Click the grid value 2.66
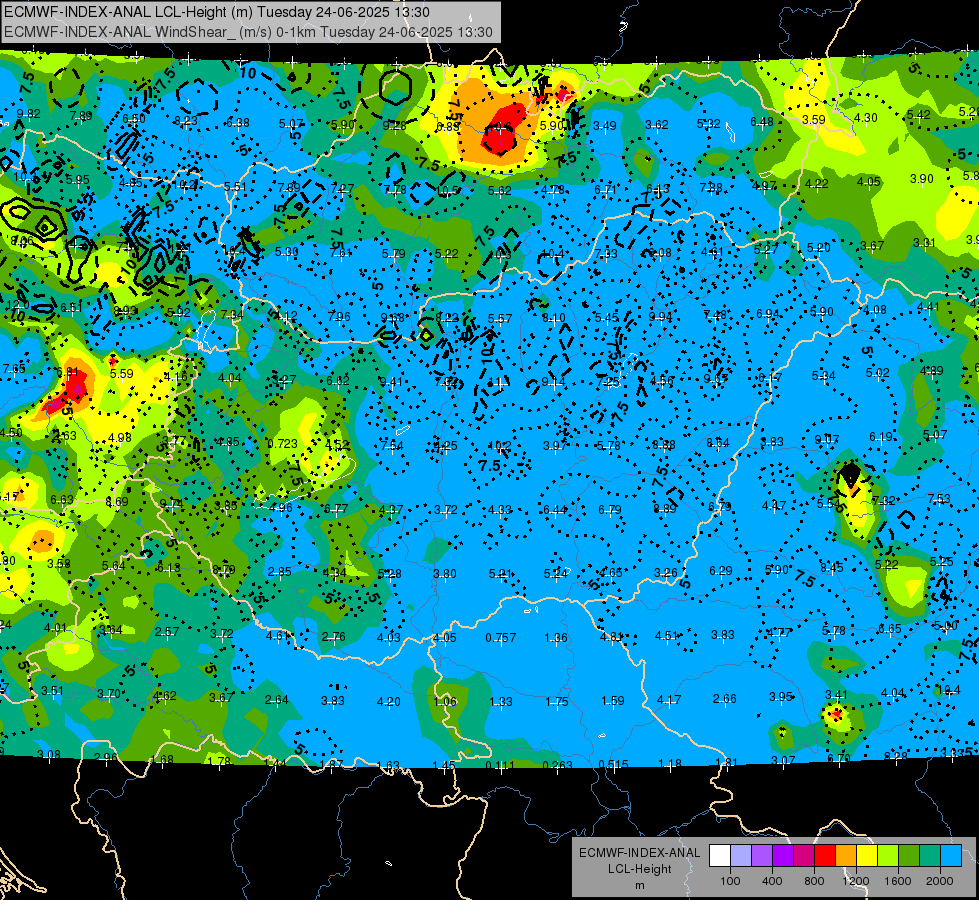The image size is (979, 900). [725, 698]
